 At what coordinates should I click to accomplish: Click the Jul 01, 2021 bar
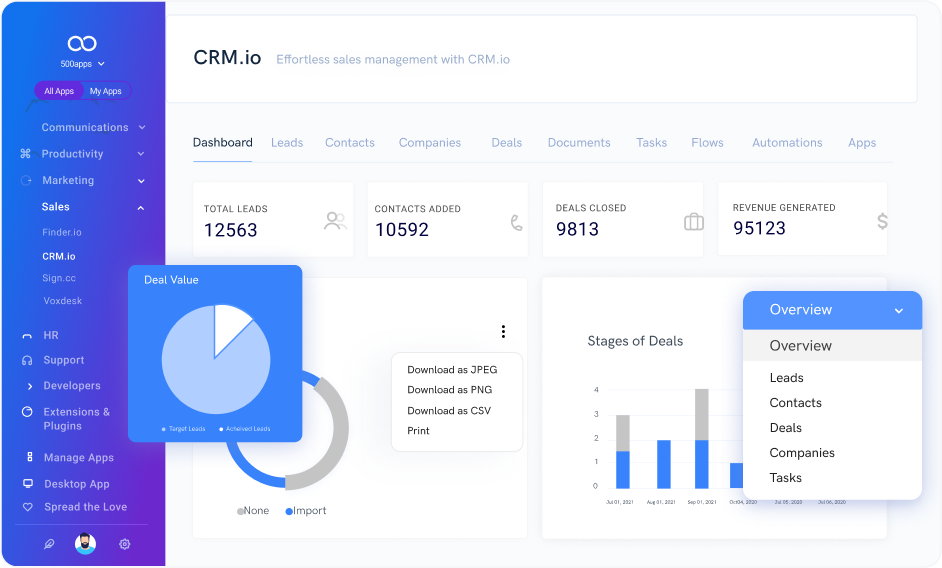tap(623, 451)
